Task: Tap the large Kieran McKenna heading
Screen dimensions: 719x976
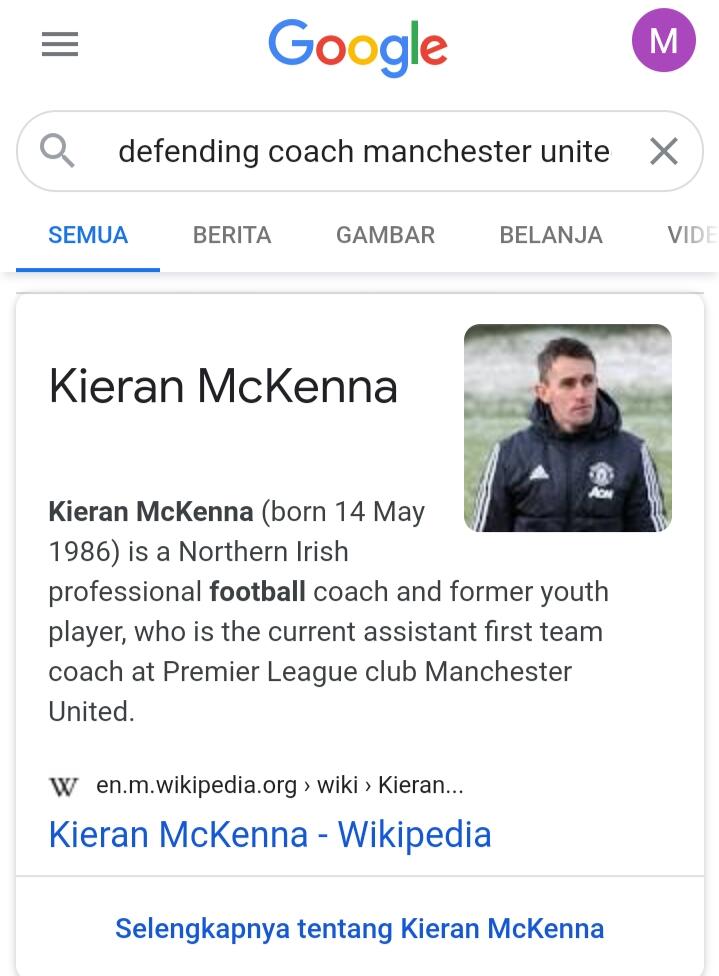Action: (223, 386)
